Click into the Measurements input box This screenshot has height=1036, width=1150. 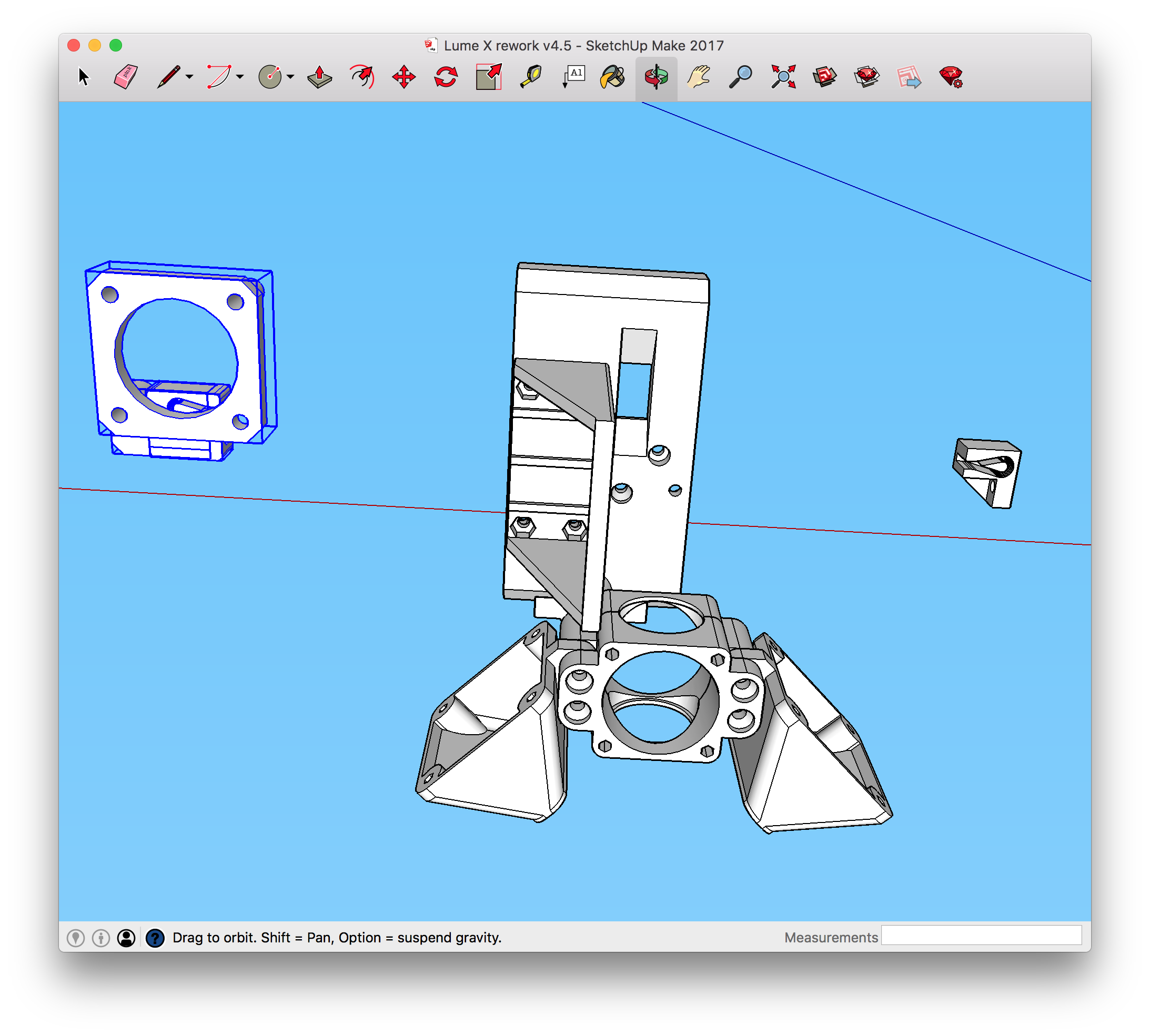coord(982,935)
